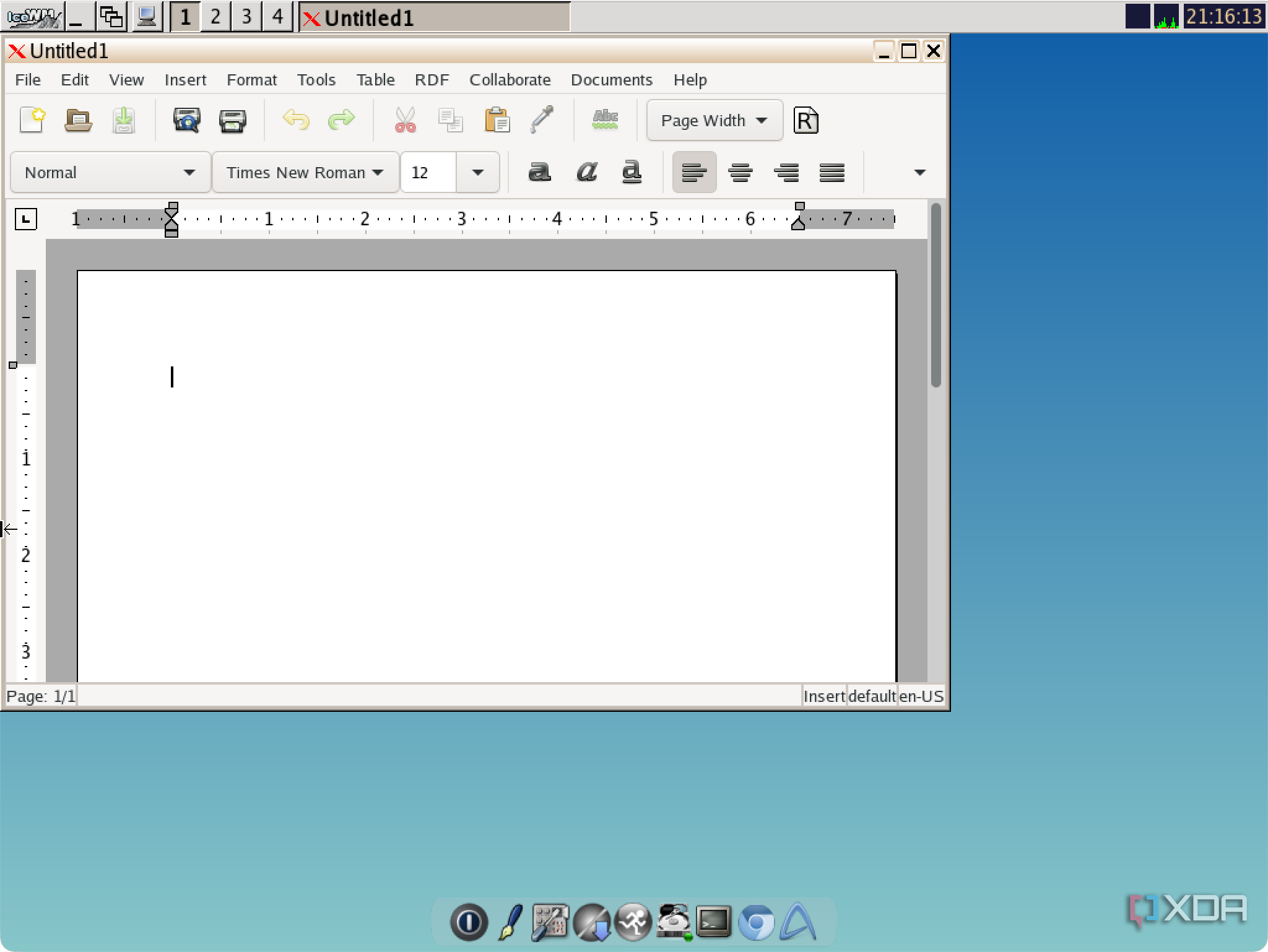The height and width of the screenshot is (952, 1268).
Task: Click the en-US language status entry
Action: [x=921, y=696]
